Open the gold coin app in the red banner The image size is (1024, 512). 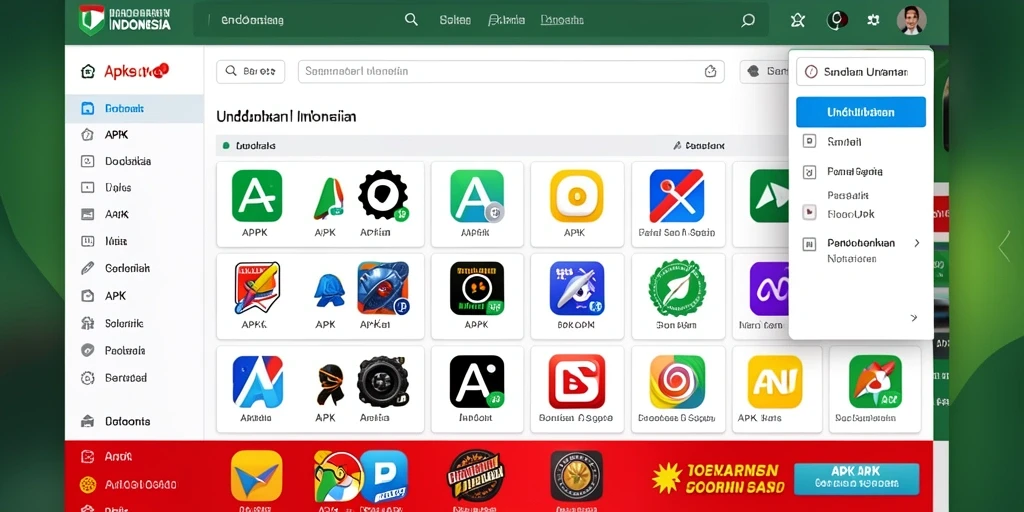click(577, 475)
